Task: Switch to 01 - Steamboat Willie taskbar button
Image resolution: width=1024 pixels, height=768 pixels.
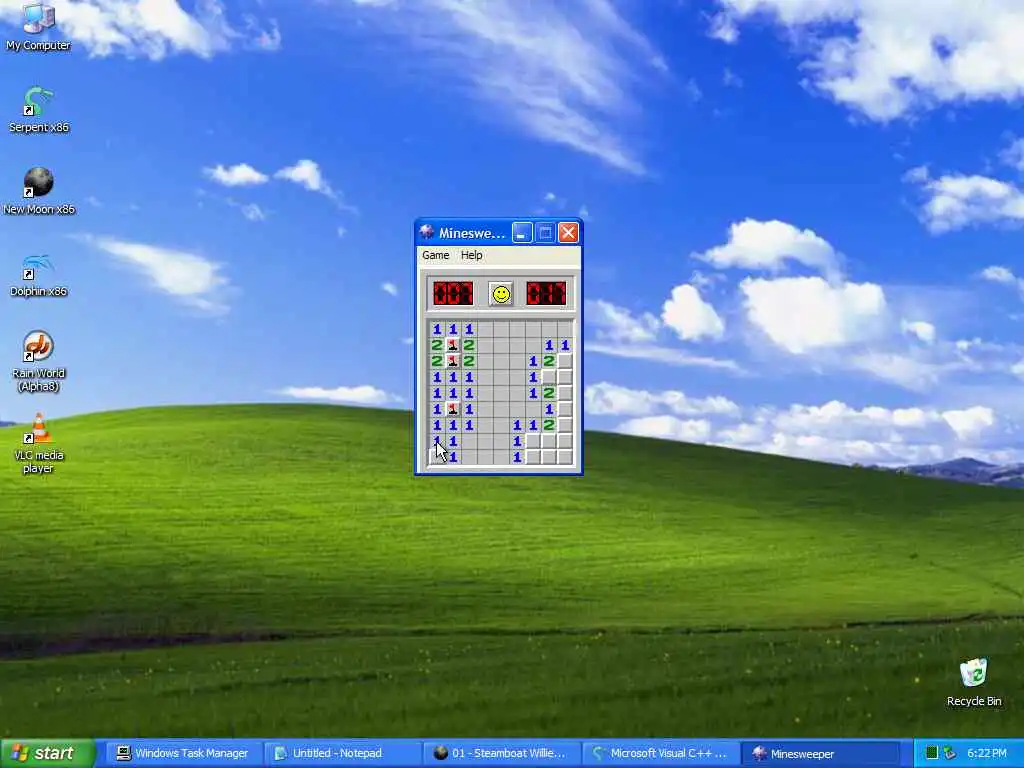Action: (x=501, y=753)
